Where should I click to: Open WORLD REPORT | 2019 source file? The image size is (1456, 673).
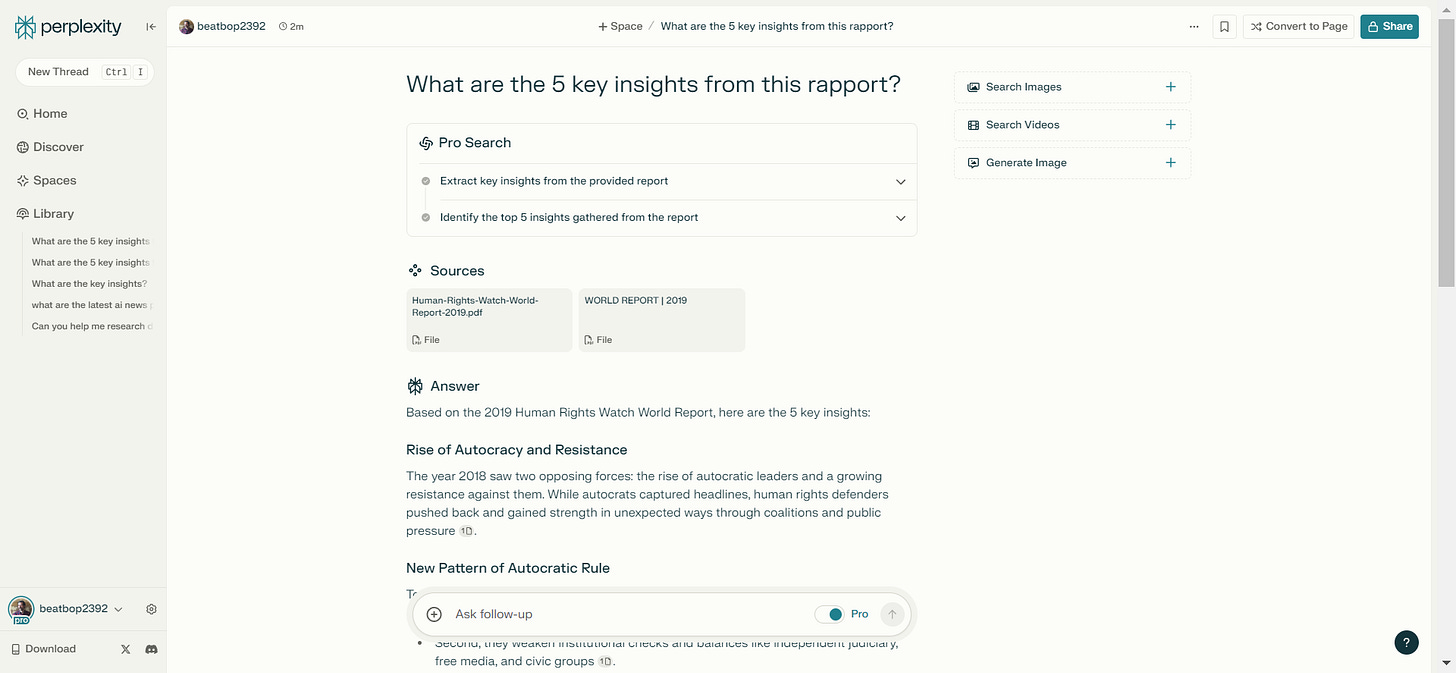[x=662, y=320]
